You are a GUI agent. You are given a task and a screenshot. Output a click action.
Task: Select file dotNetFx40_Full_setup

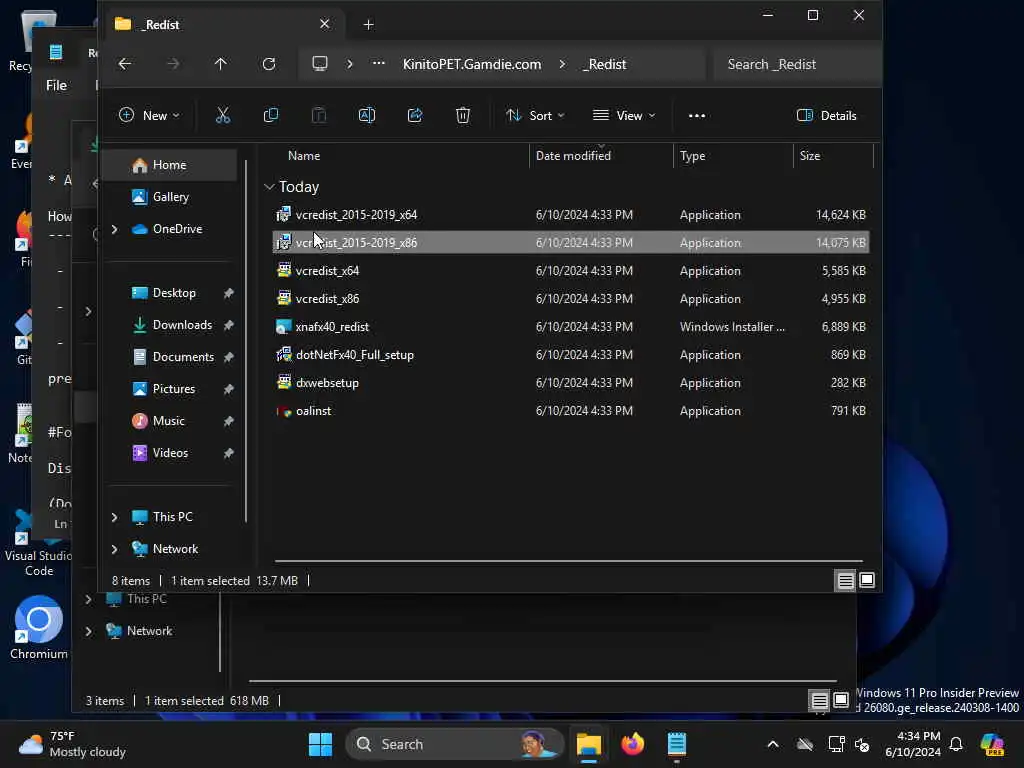(x=570, y=355)
